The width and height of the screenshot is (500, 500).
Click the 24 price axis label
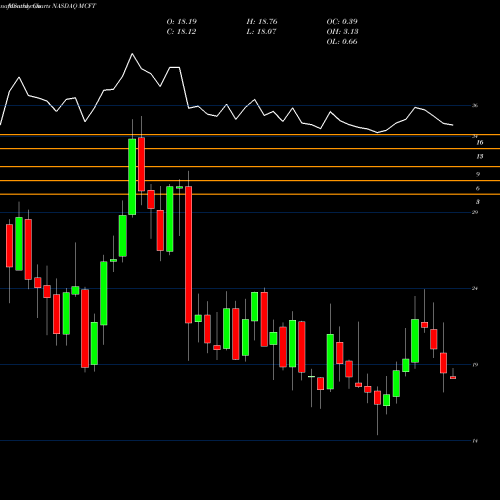click(x=475, y=288)
